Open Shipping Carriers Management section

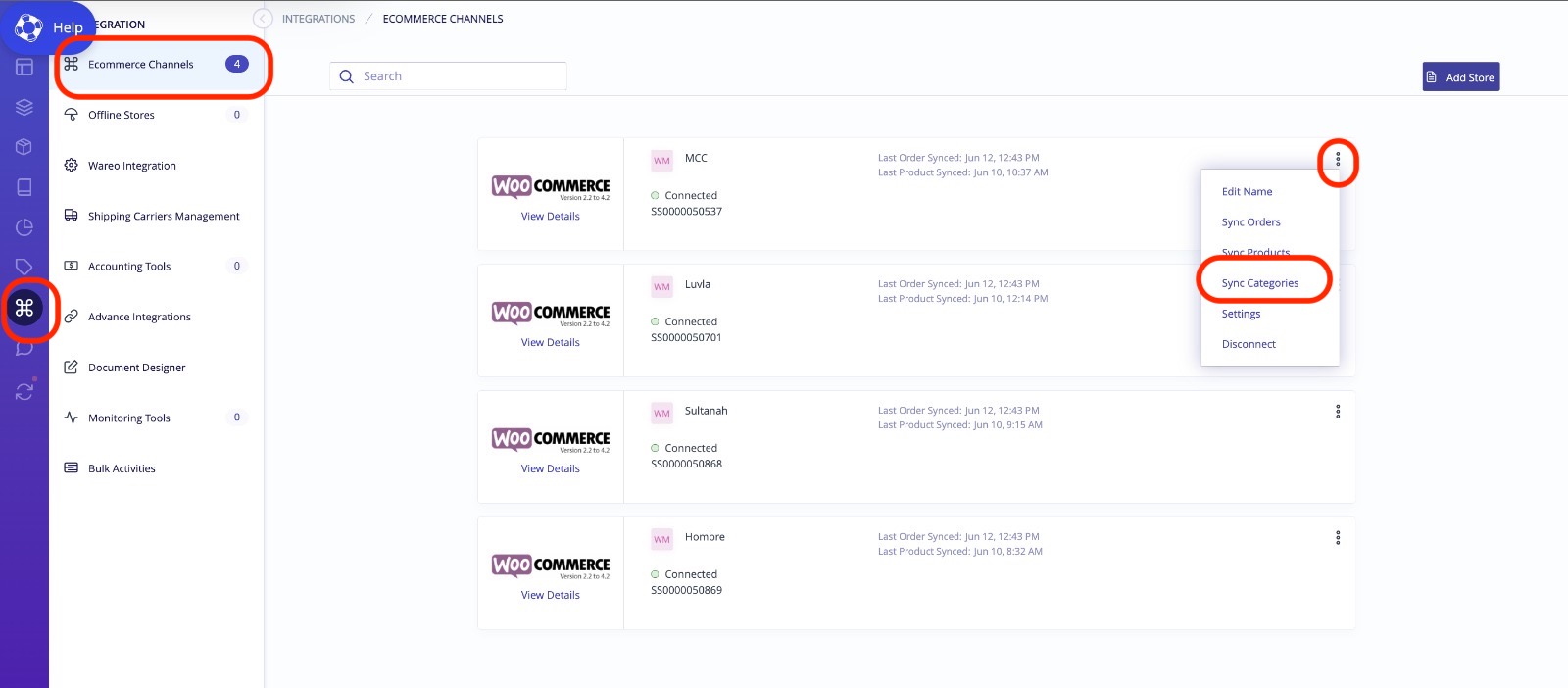(x=163, y=217)
